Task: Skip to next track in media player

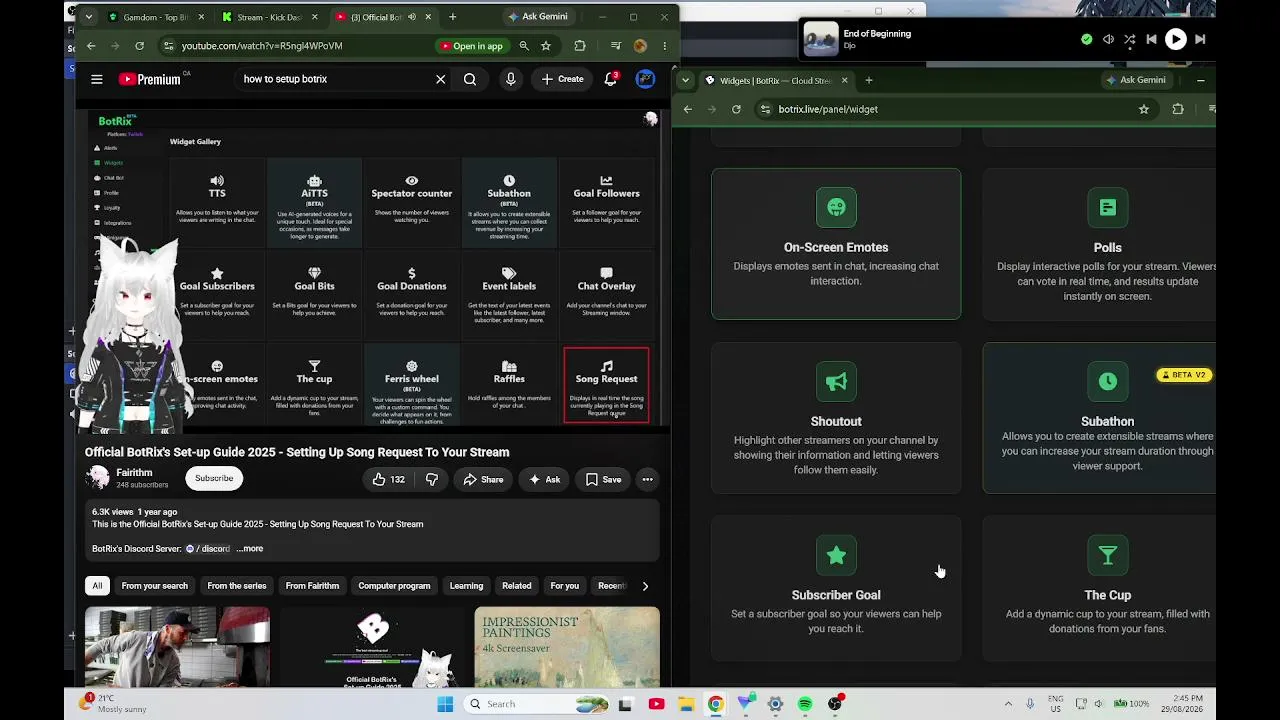Action: pos(1200,40)
